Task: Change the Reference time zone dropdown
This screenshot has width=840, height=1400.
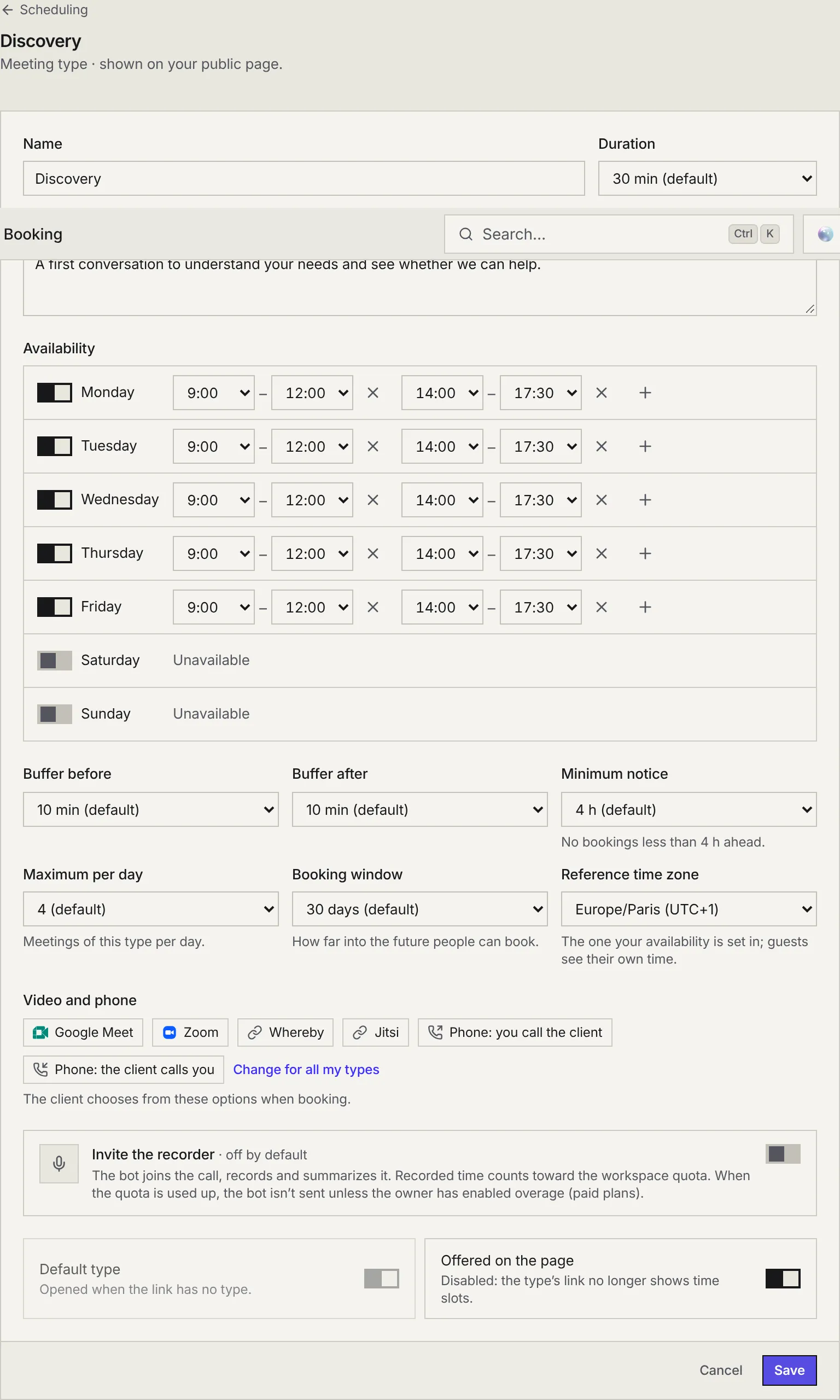Action: point(689,909)
